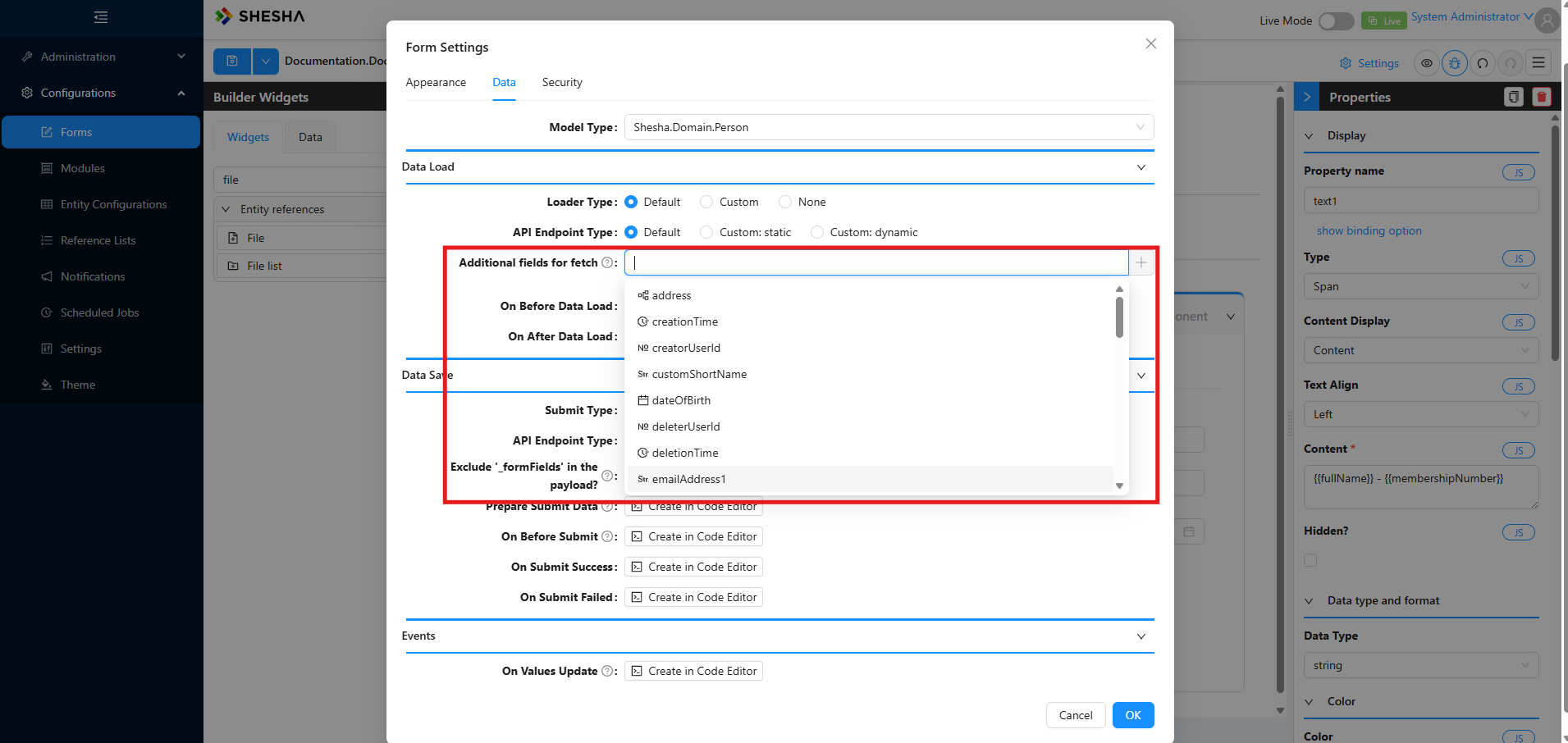This screenshot has height=743, width=1568.
Task: Click the user avatar icon
Action: tap(1547, 20)
